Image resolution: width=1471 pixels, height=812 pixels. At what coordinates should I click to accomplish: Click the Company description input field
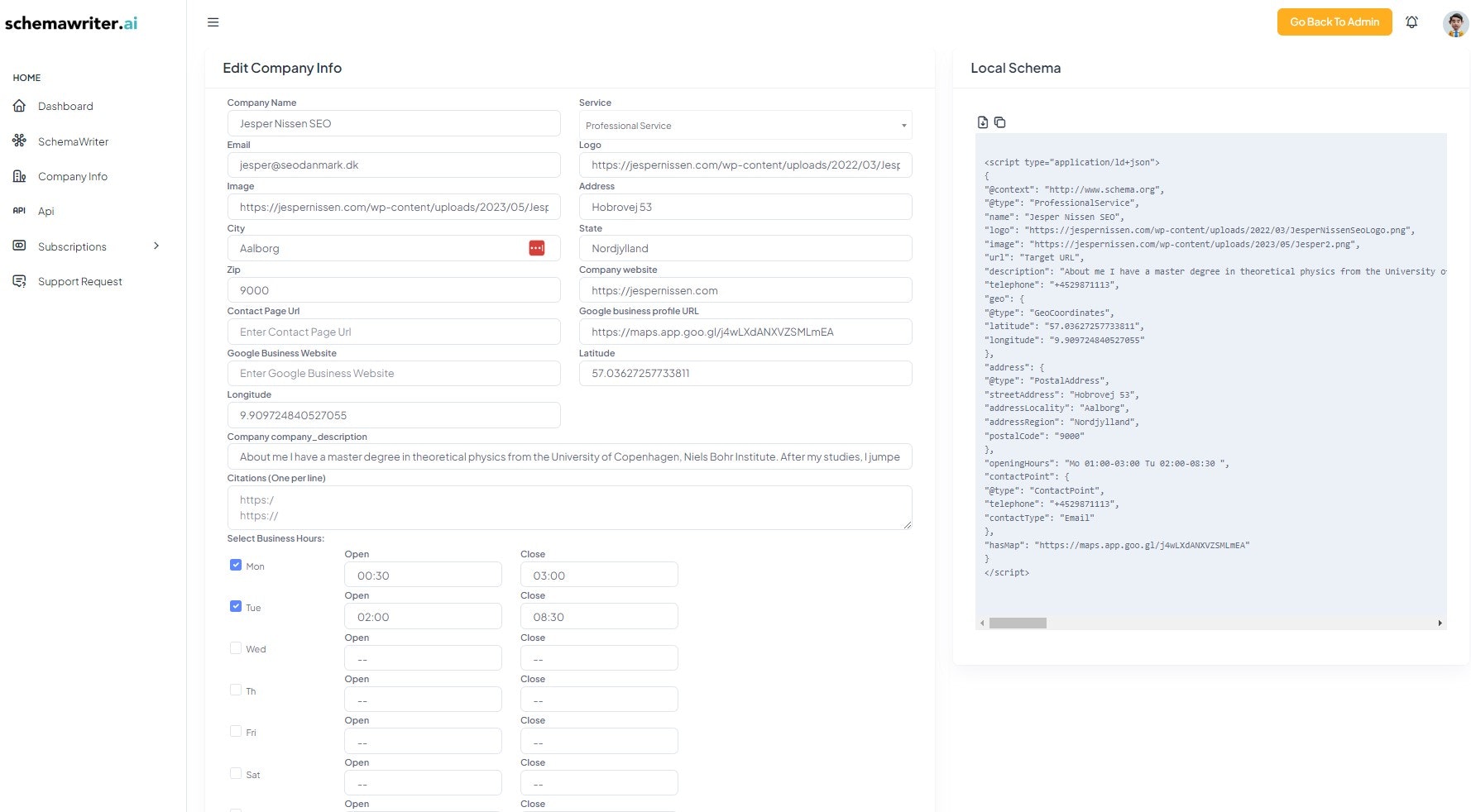click(x=569, y=456)
